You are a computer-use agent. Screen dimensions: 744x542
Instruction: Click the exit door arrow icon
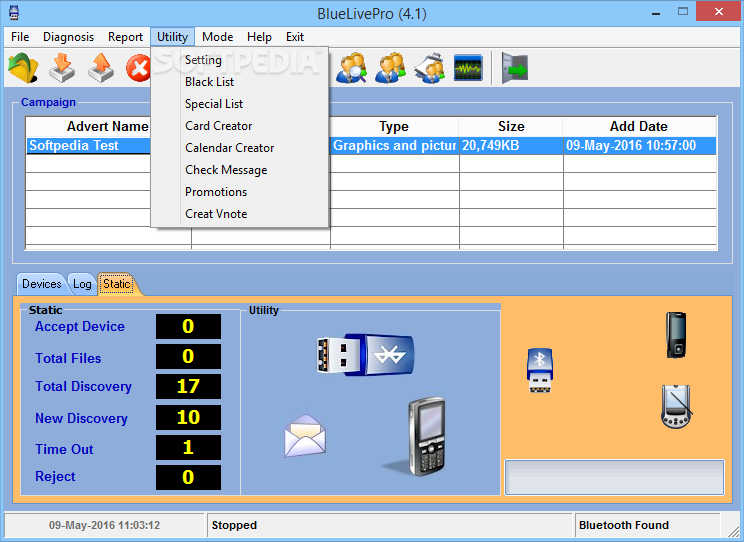pos(515,68)
